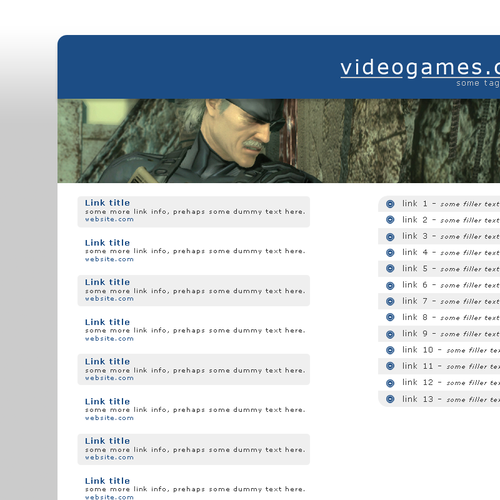This screenshot has width=500, height=500.
Task: Click the bullet icon beside link 13
Action: point(390,399)
